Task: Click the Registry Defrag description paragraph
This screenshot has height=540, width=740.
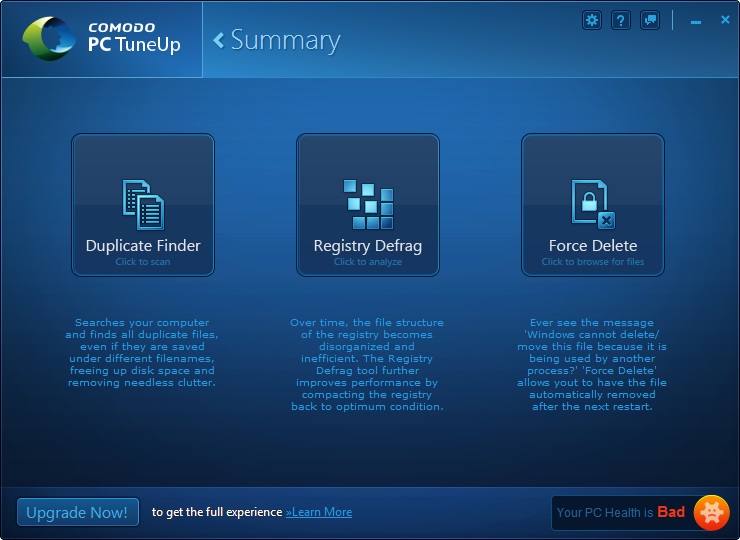Action: [367, 364]
